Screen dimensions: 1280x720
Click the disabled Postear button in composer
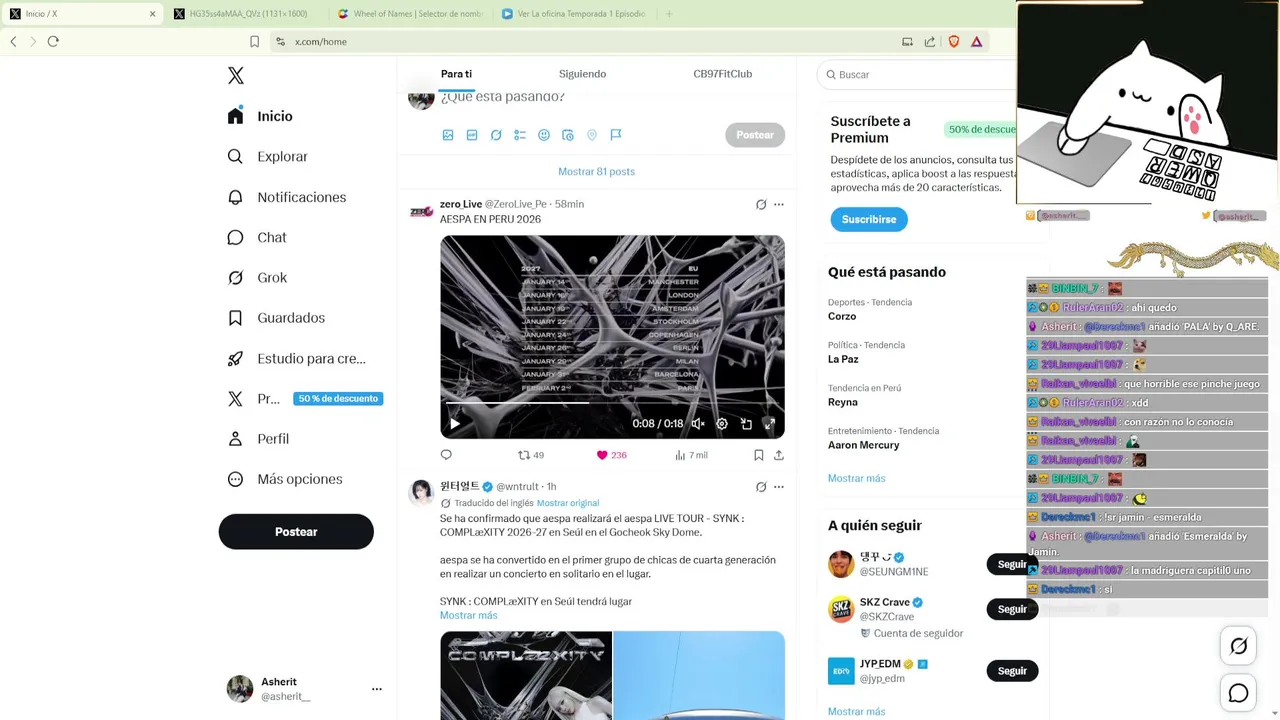(x=755, y=135)
